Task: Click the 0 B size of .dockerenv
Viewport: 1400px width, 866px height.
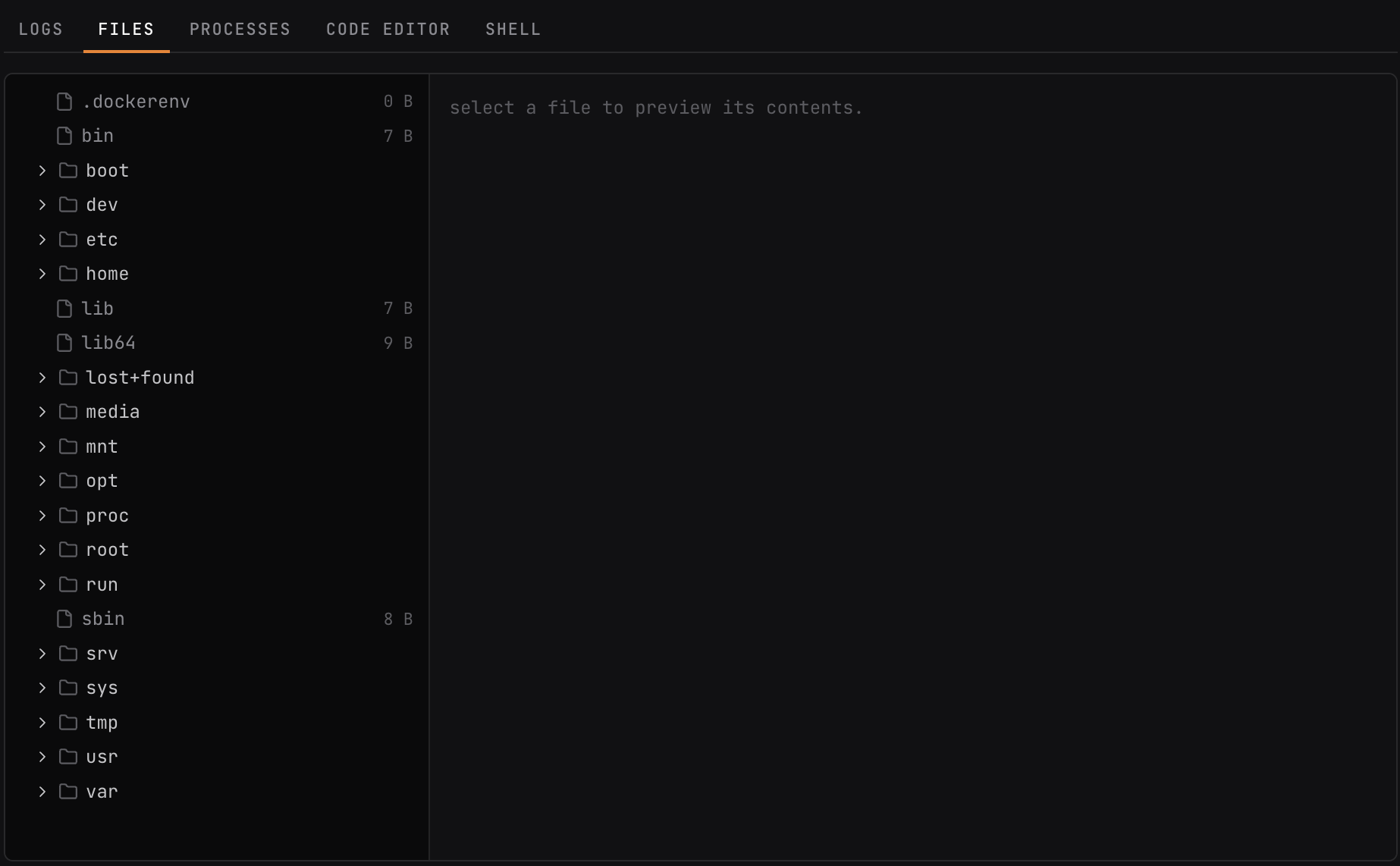Action: 398,102
